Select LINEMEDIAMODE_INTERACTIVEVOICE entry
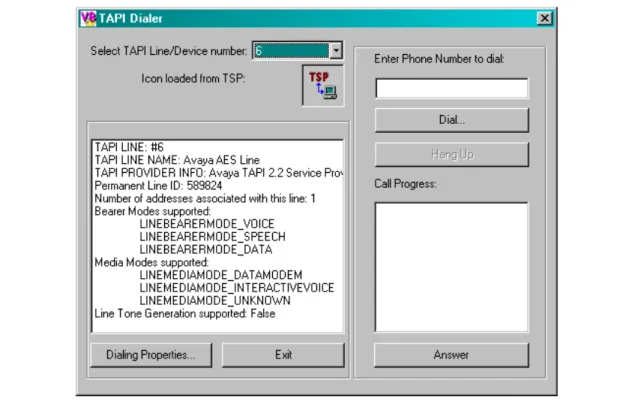The width and height of the screenshot is (629, 408). coord(237,288)
